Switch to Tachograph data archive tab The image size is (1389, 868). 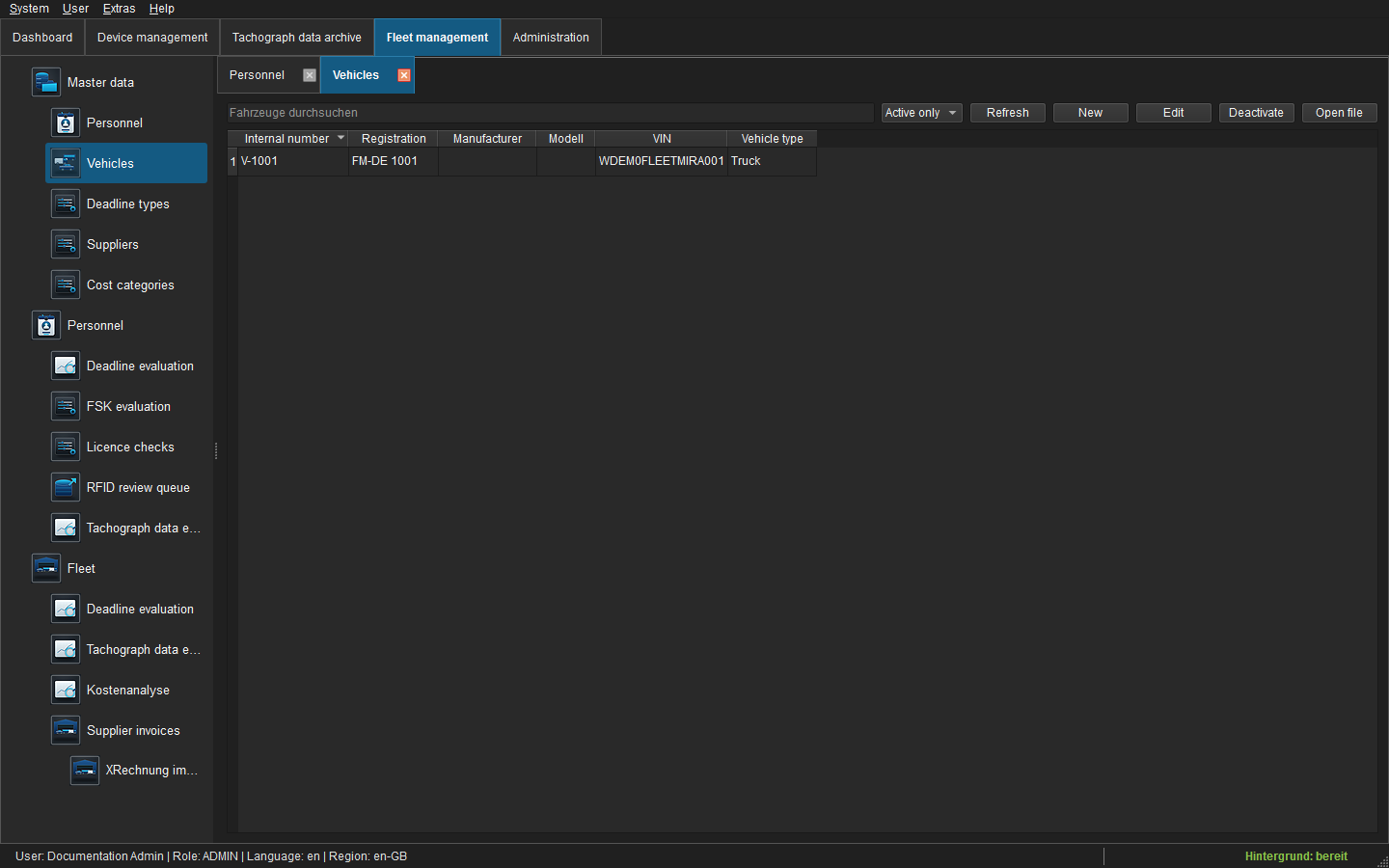pyautogui.click(x=297, y=38)
